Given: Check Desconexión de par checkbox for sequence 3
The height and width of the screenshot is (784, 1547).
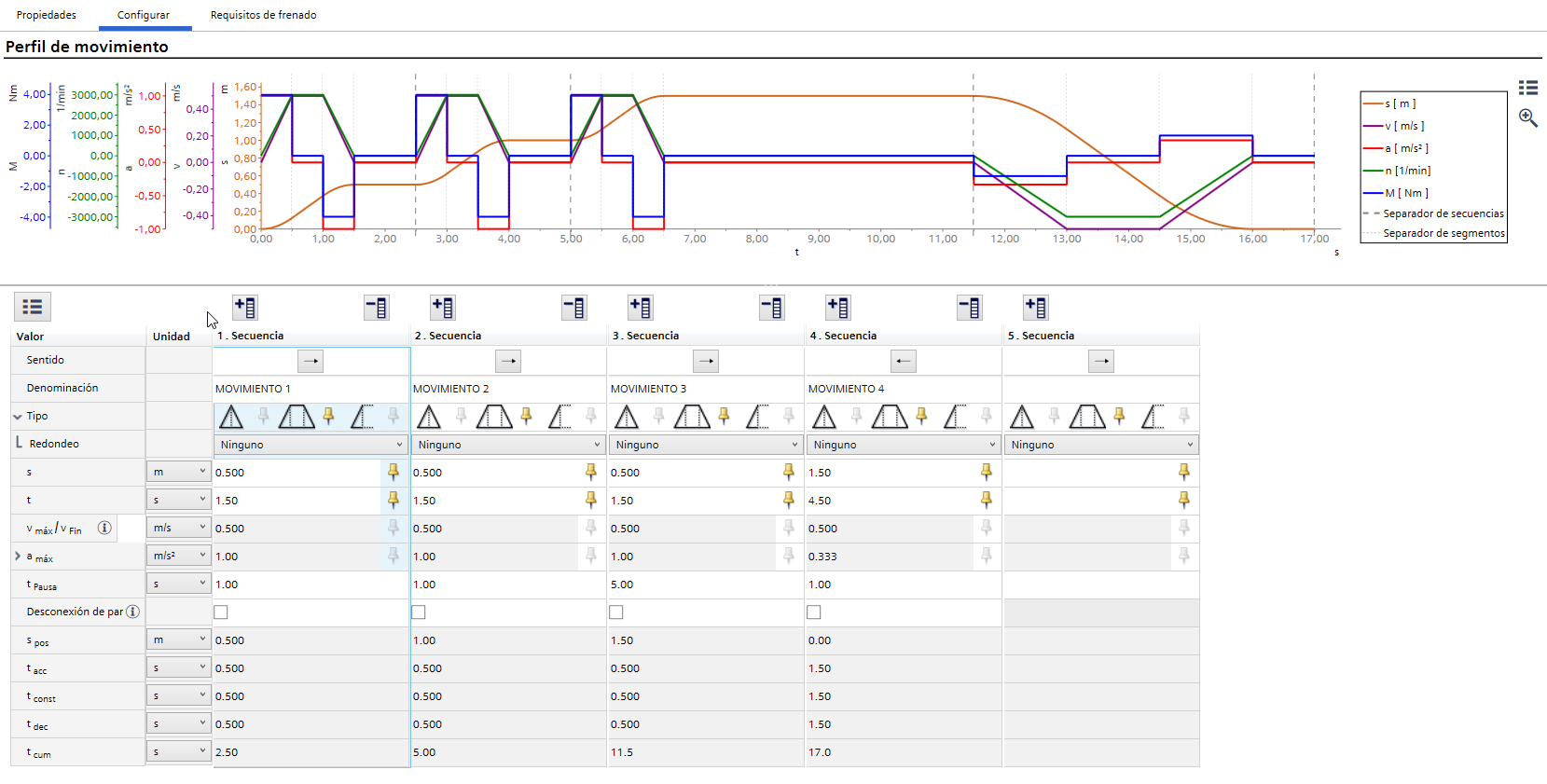Looking at the screenshot, I should (x=616, y=612).
